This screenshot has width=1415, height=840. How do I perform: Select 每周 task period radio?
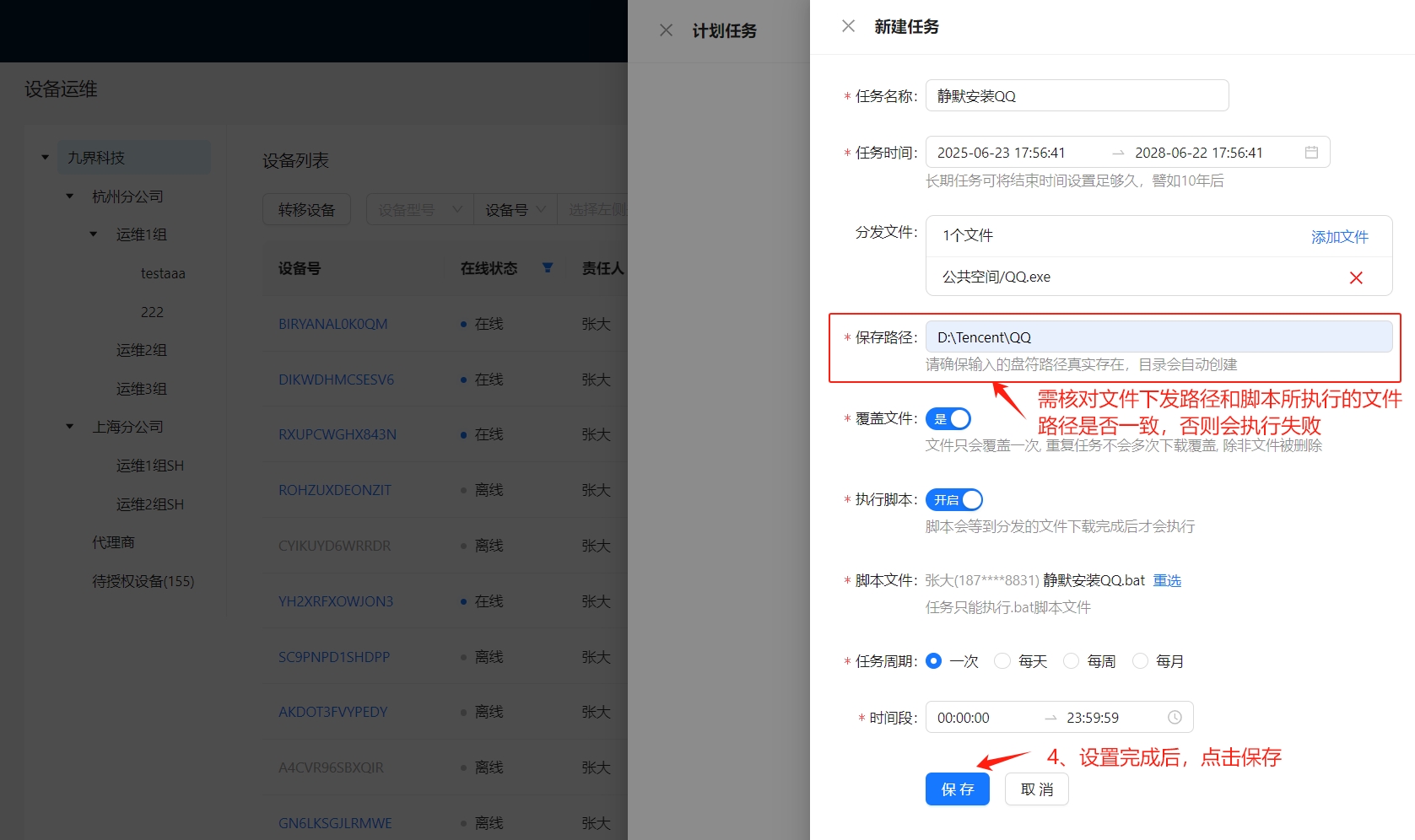point(1071,661)
